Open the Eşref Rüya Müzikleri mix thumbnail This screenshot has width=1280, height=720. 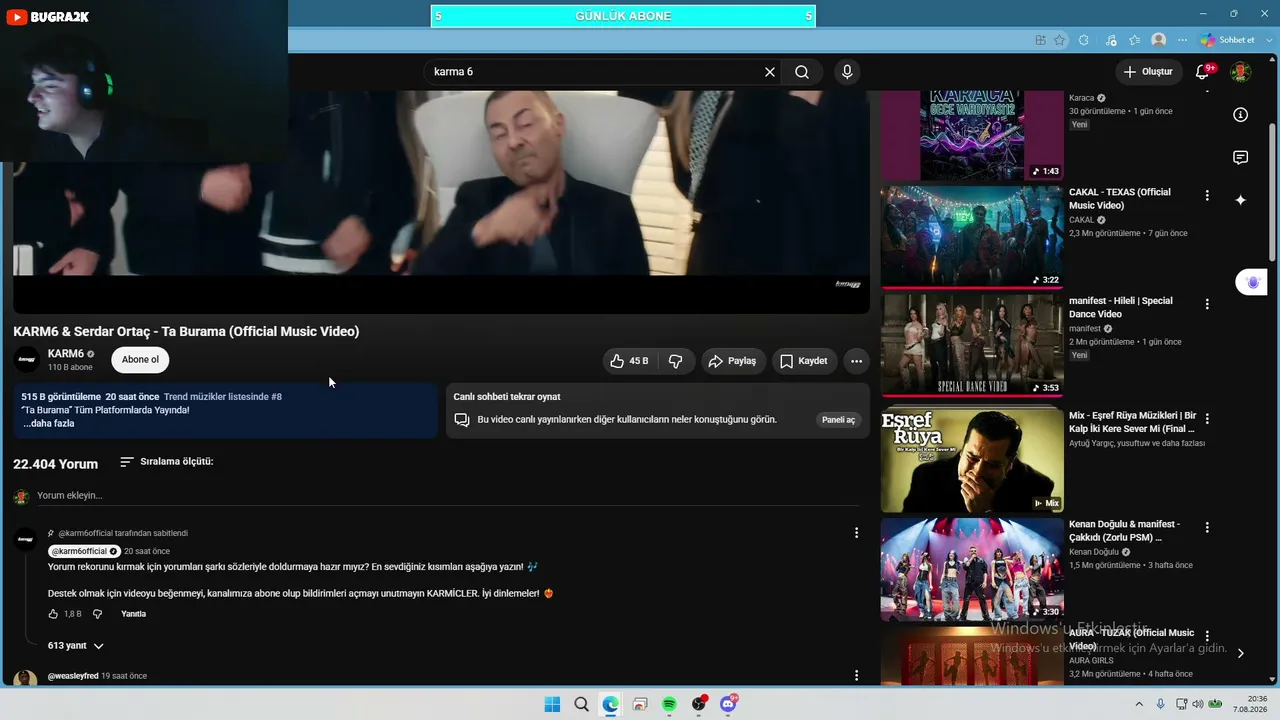(x=972, y=460)
